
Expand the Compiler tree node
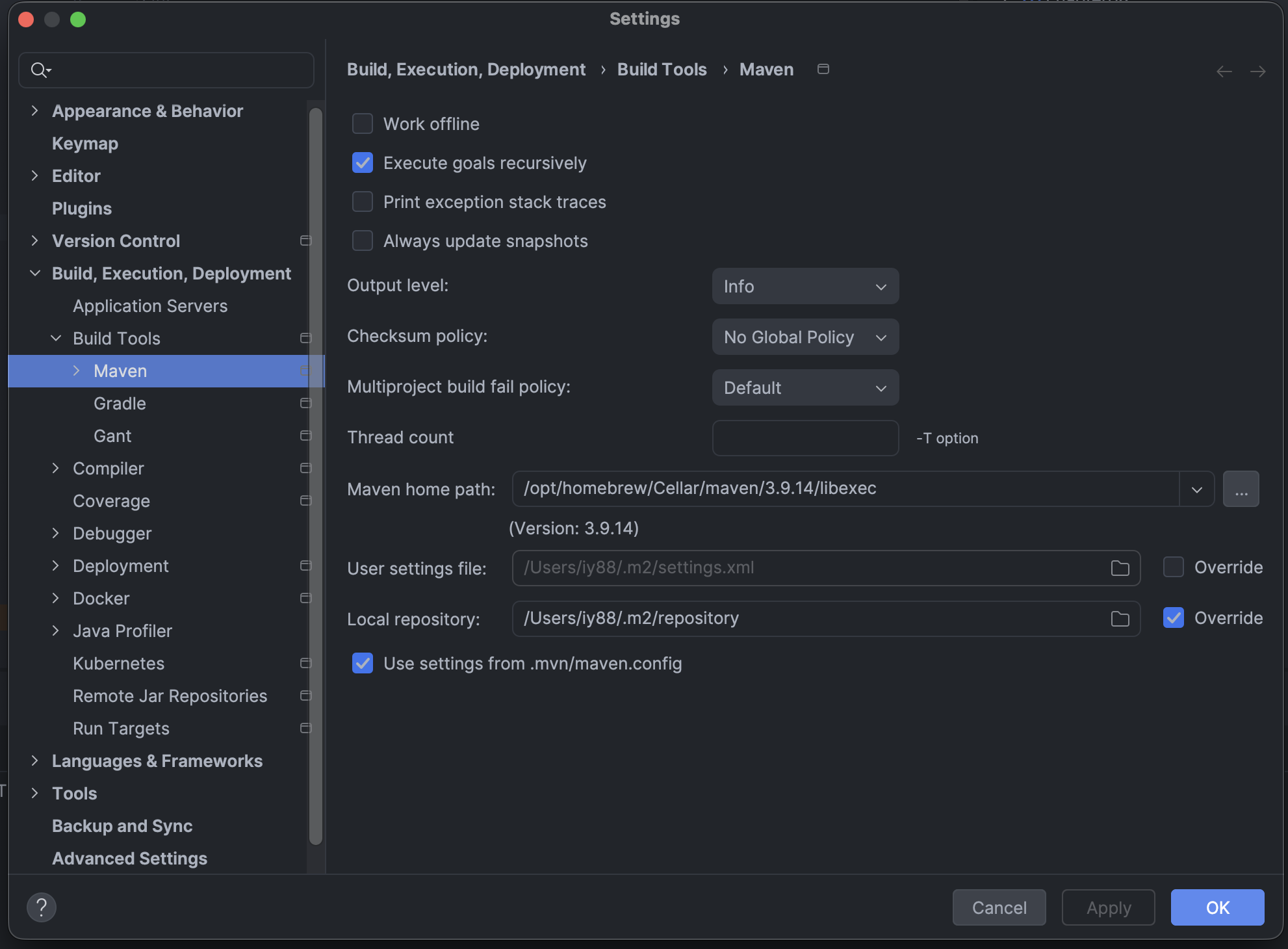[56, 468]
